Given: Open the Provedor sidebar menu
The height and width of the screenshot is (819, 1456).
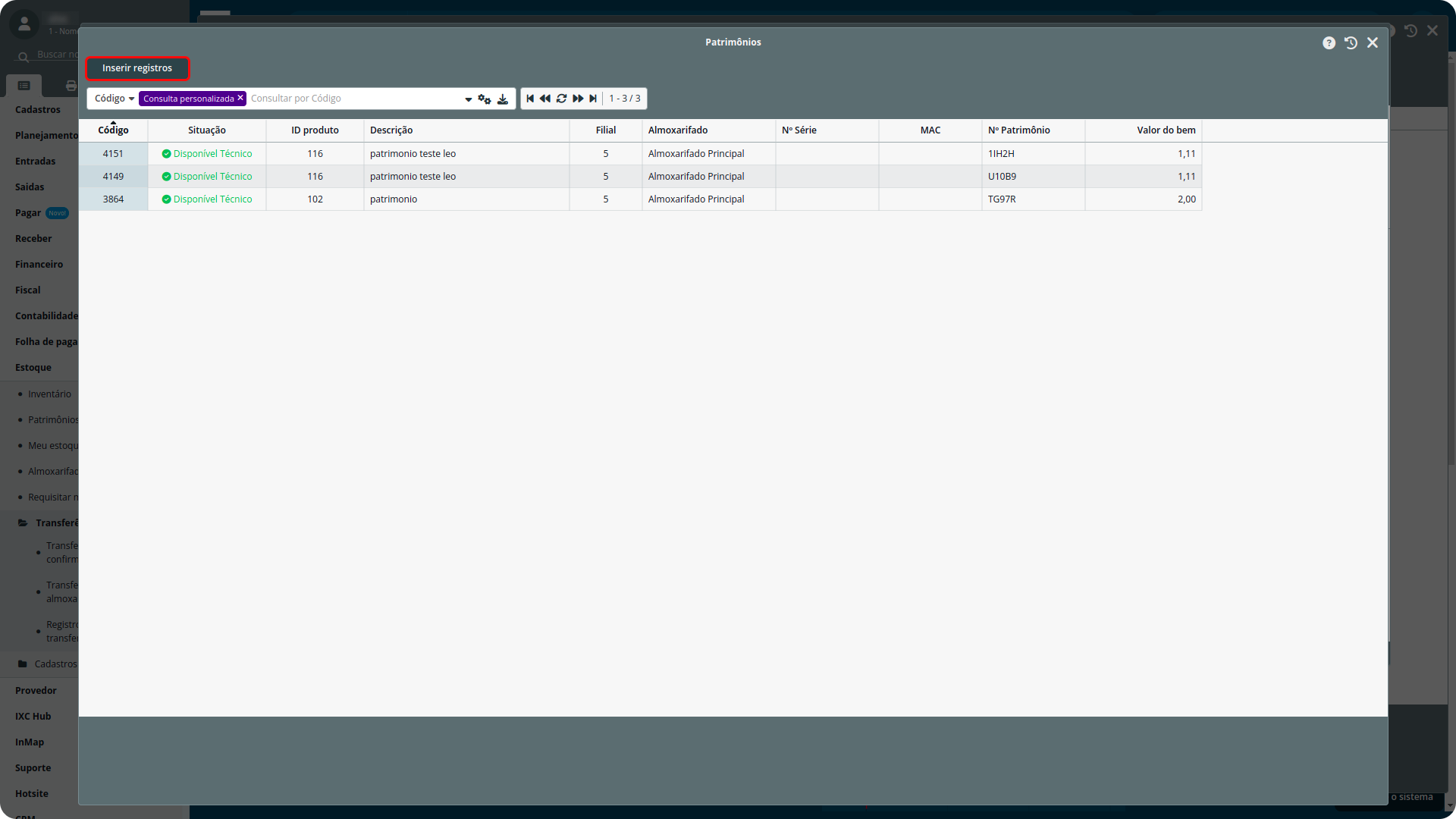Looking at the screenshot, I should 36,691.
